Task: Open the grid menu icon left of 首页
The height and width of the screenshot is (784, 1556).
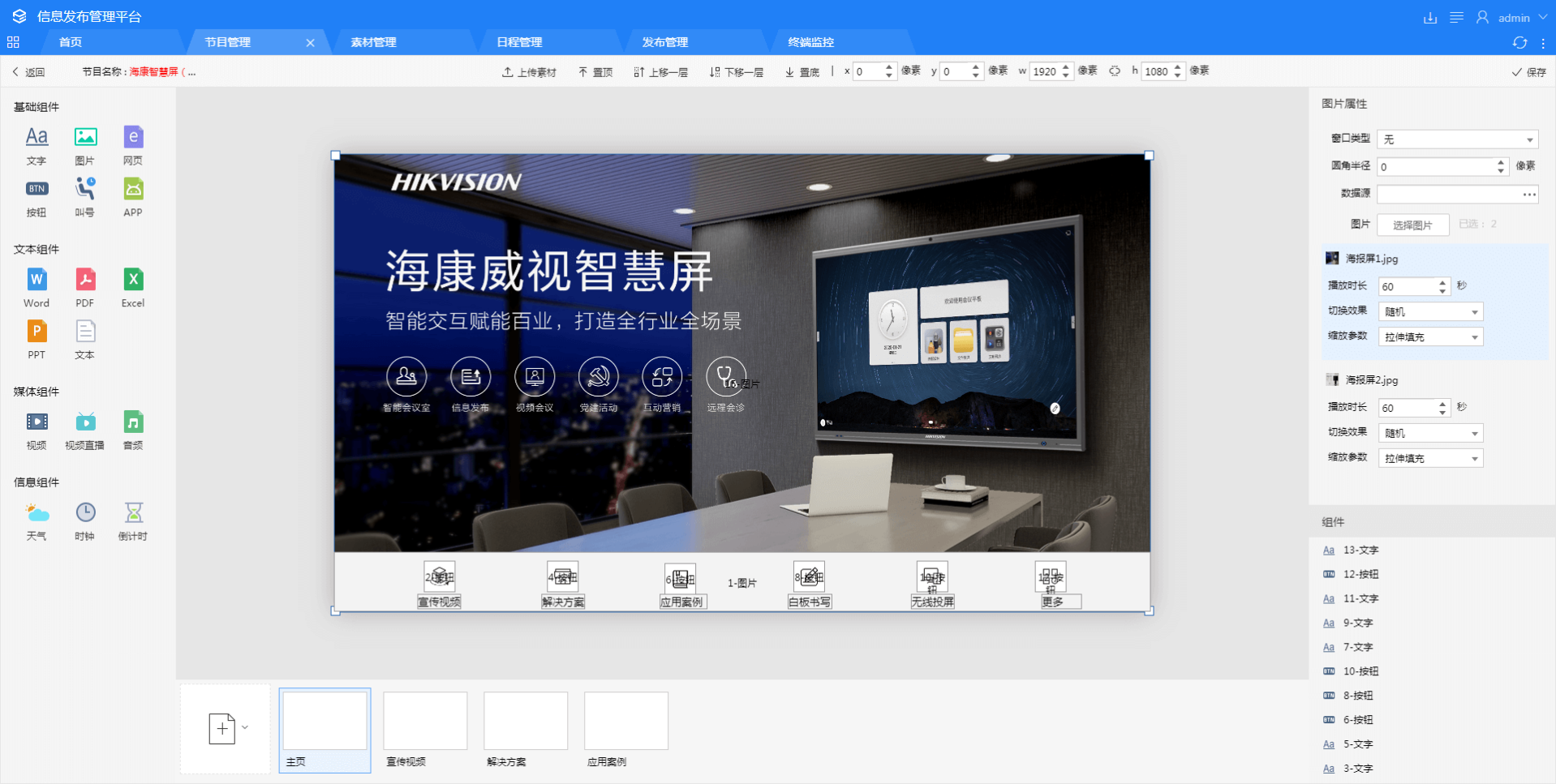Action: coord(13,42)
